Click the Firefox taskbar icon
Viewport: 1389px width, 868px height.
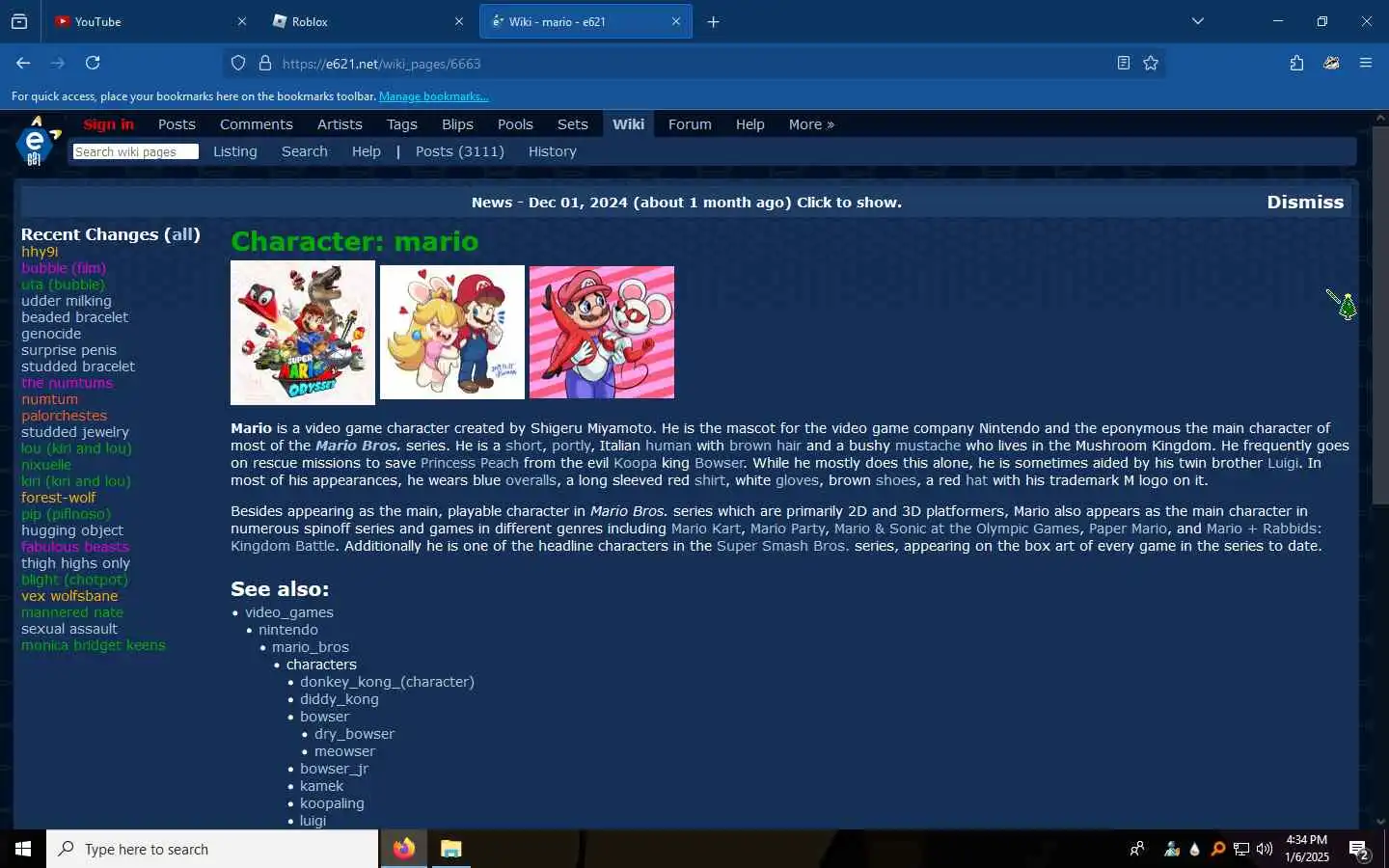click(x=404, y=849)
